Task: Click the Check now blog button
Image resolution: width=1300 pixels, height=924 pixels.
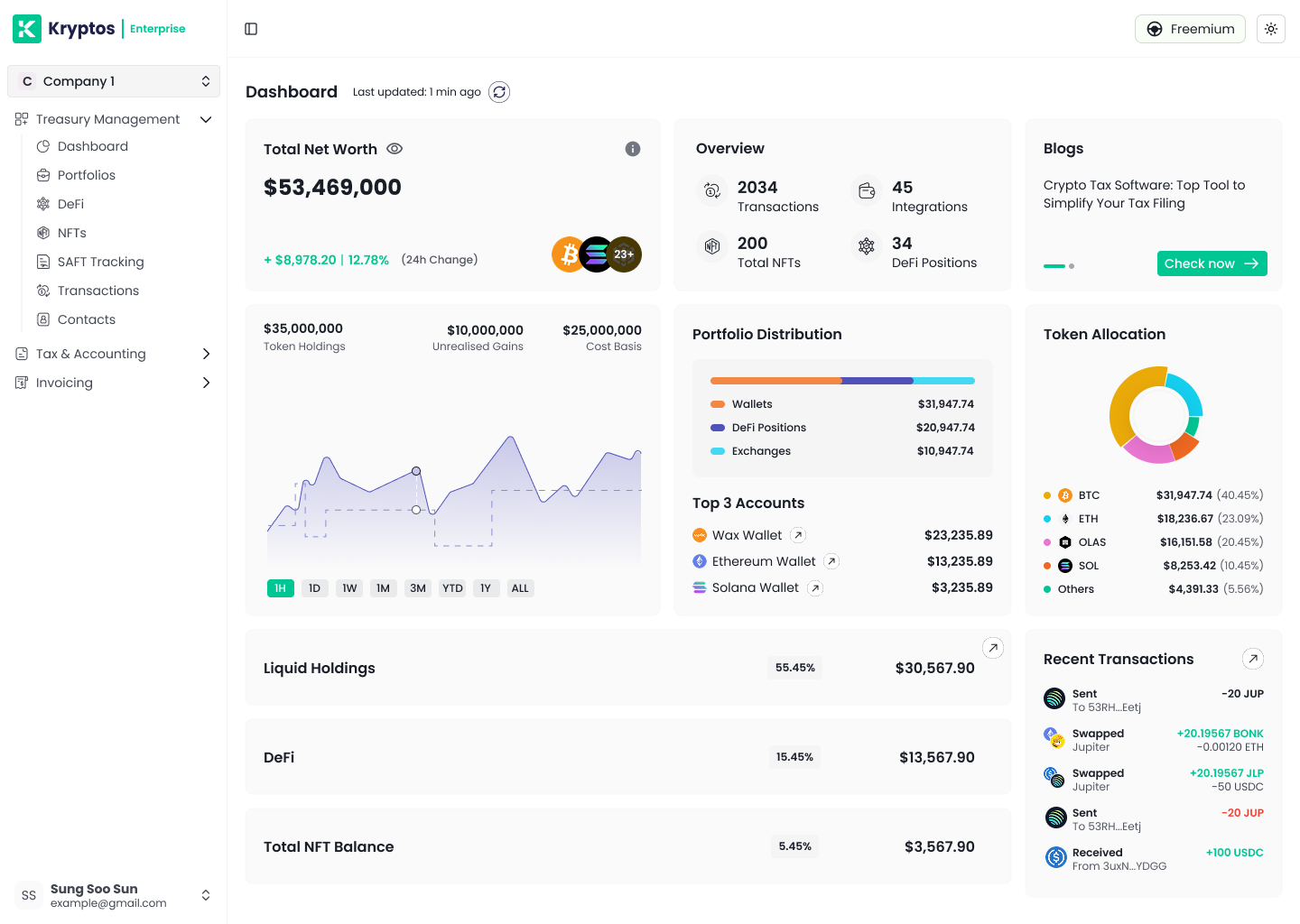Action: (1212, 263)
